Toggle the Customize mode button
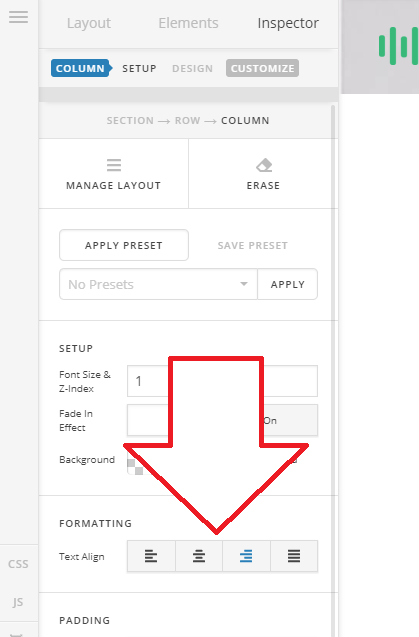 click(x=263, y=68)
